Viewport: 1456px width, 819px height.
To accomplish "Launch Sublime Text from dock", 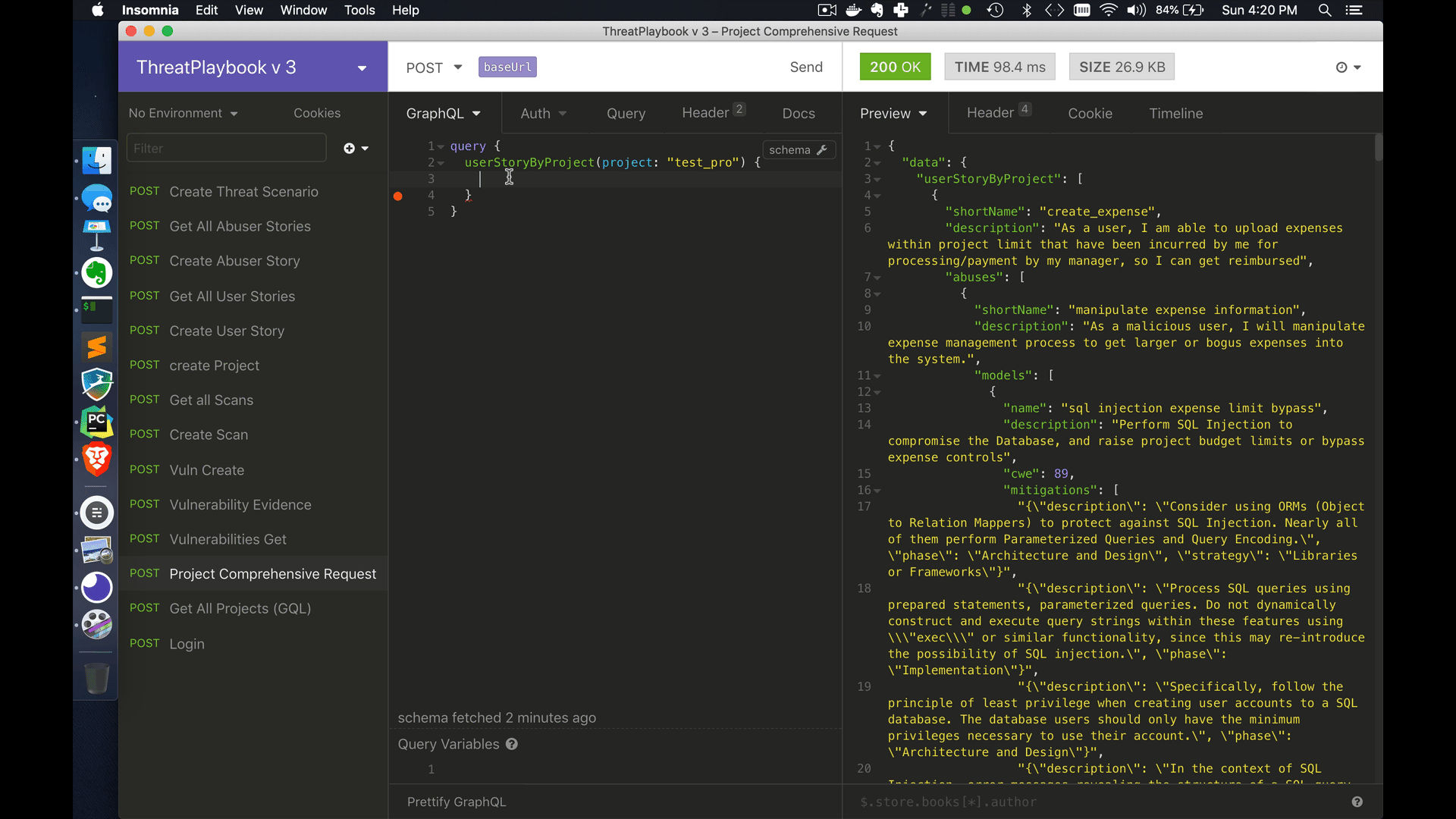I will (x=97, y=347).
